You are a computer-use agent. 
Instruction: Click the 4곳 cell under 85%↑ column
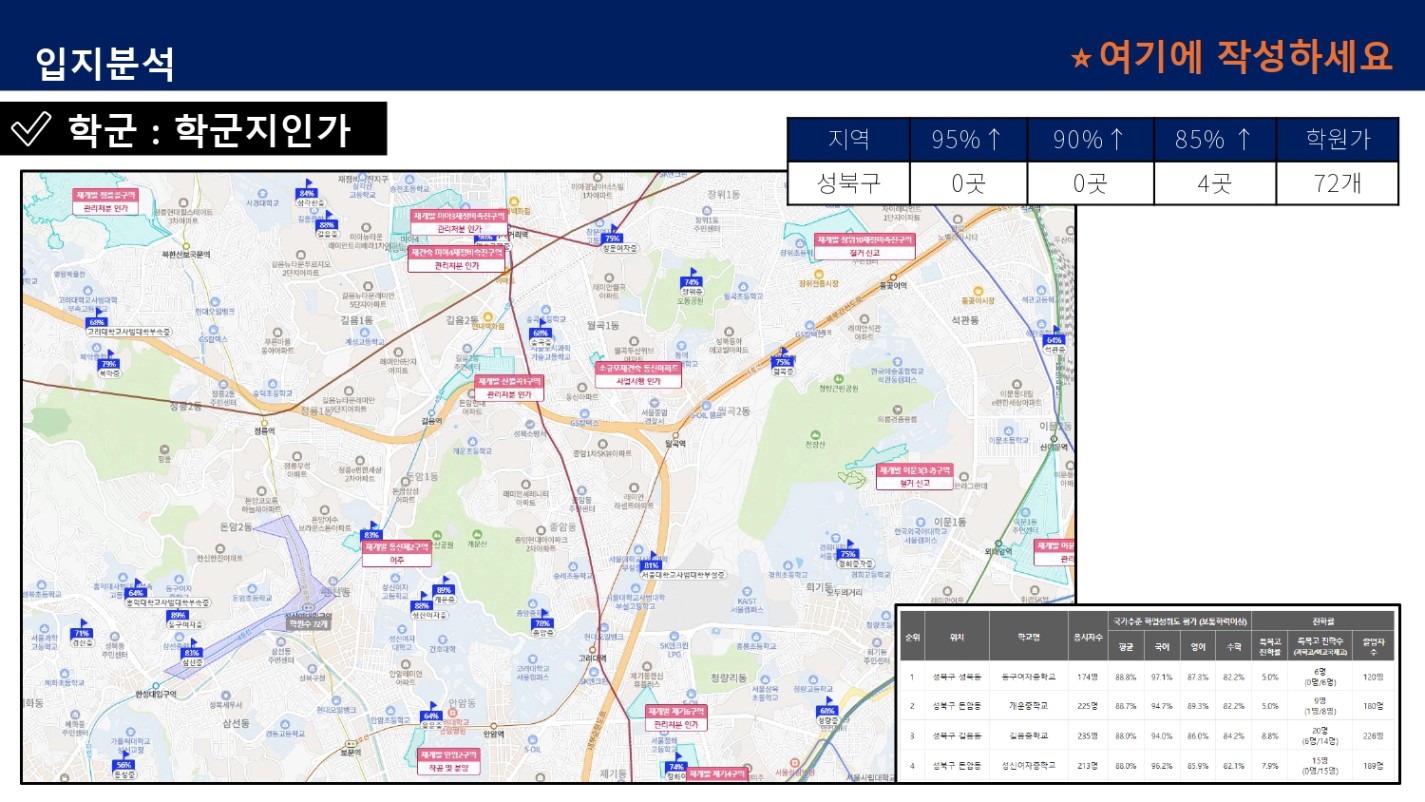click(1215, 184)
